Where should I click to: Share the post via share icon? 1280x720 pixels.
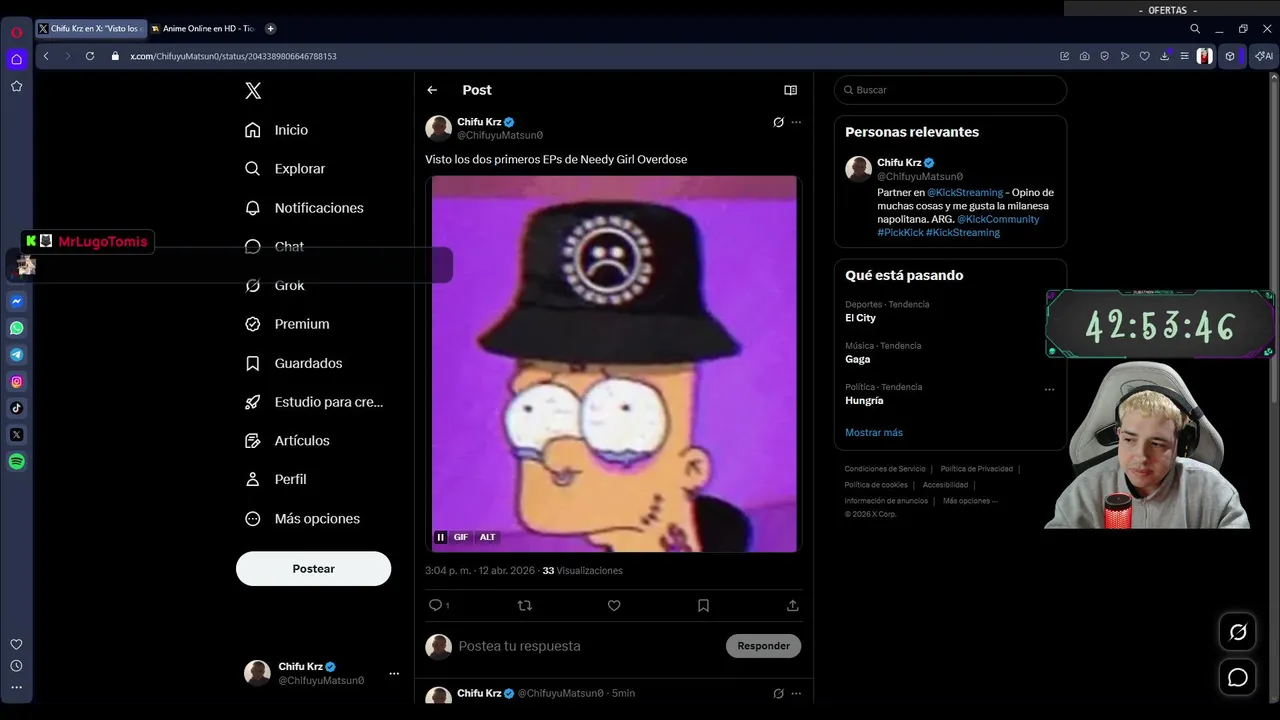click(793, 605)
